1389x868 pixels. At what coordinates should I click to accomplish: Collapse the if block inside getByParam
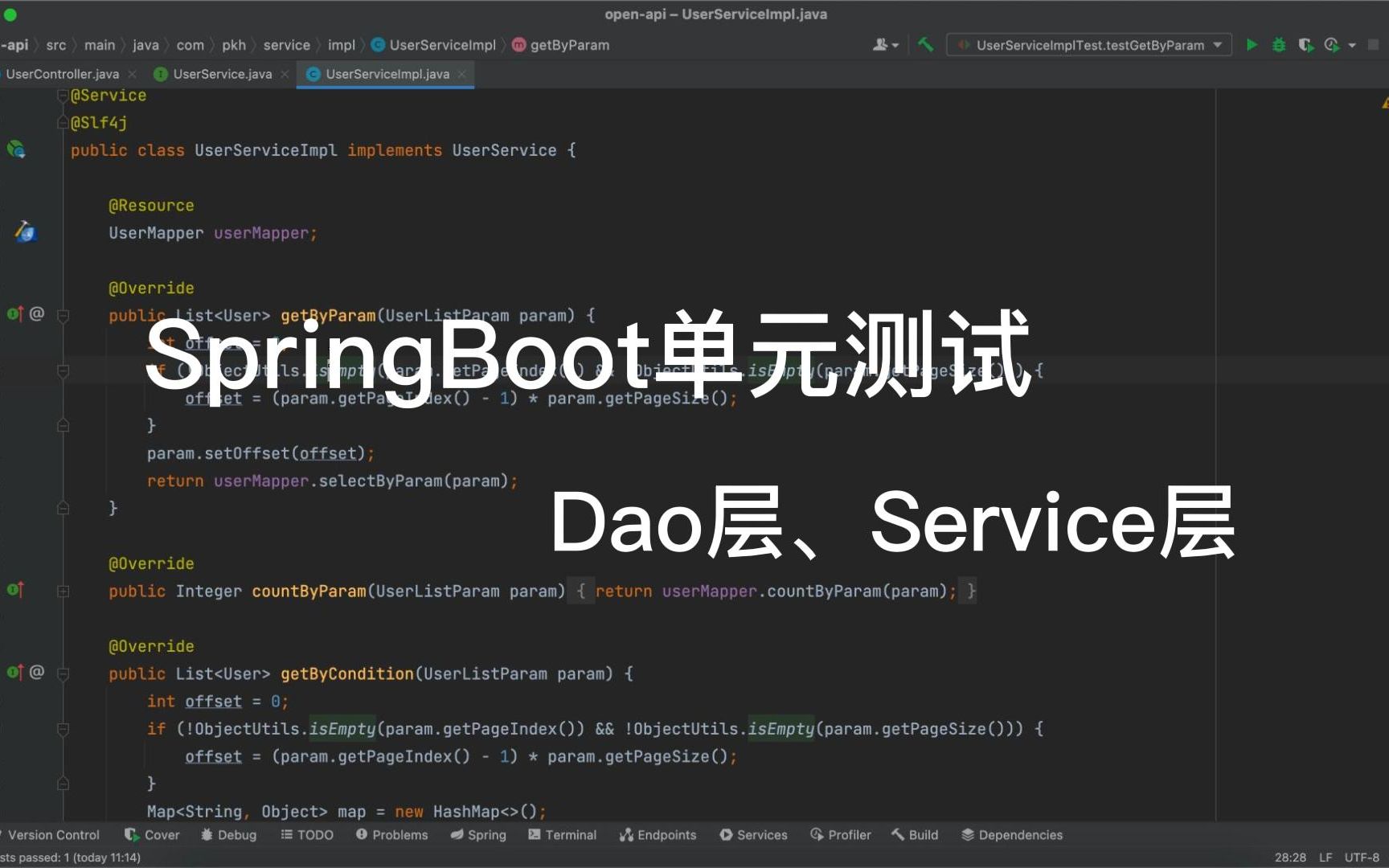click(63, 371)
